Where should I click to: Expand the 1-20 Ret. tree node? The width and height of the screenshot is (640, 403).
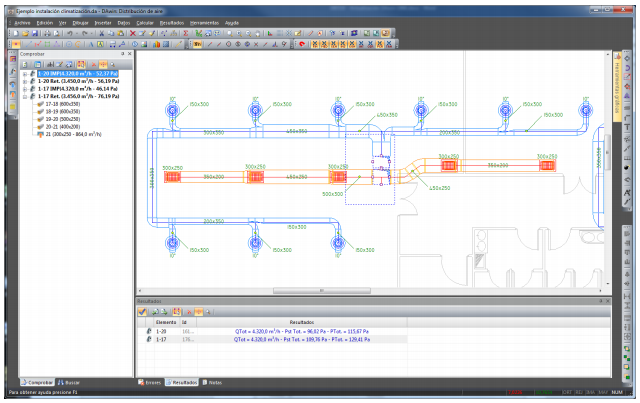25,81
